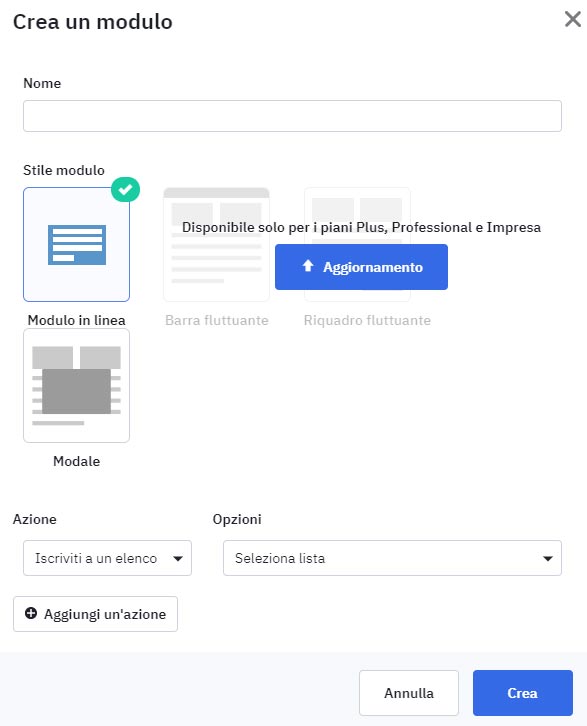Viewport: 587px width, 726px height.
Task: Click the Stile modulo label
Action: 64,170
